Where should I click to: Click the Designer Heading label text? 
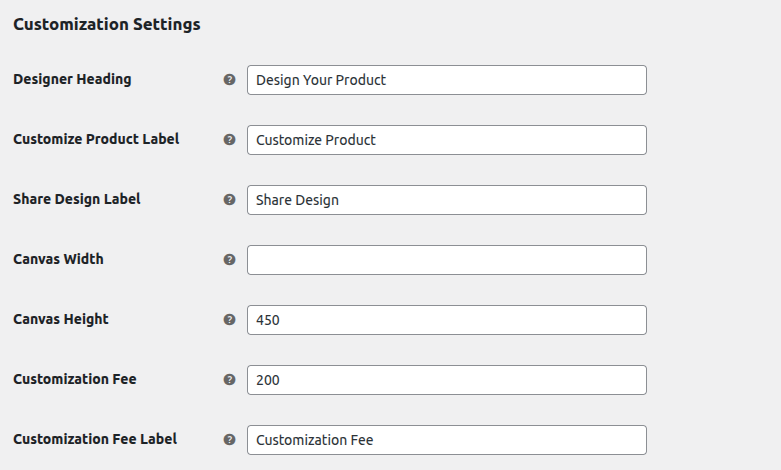[72, 79]
